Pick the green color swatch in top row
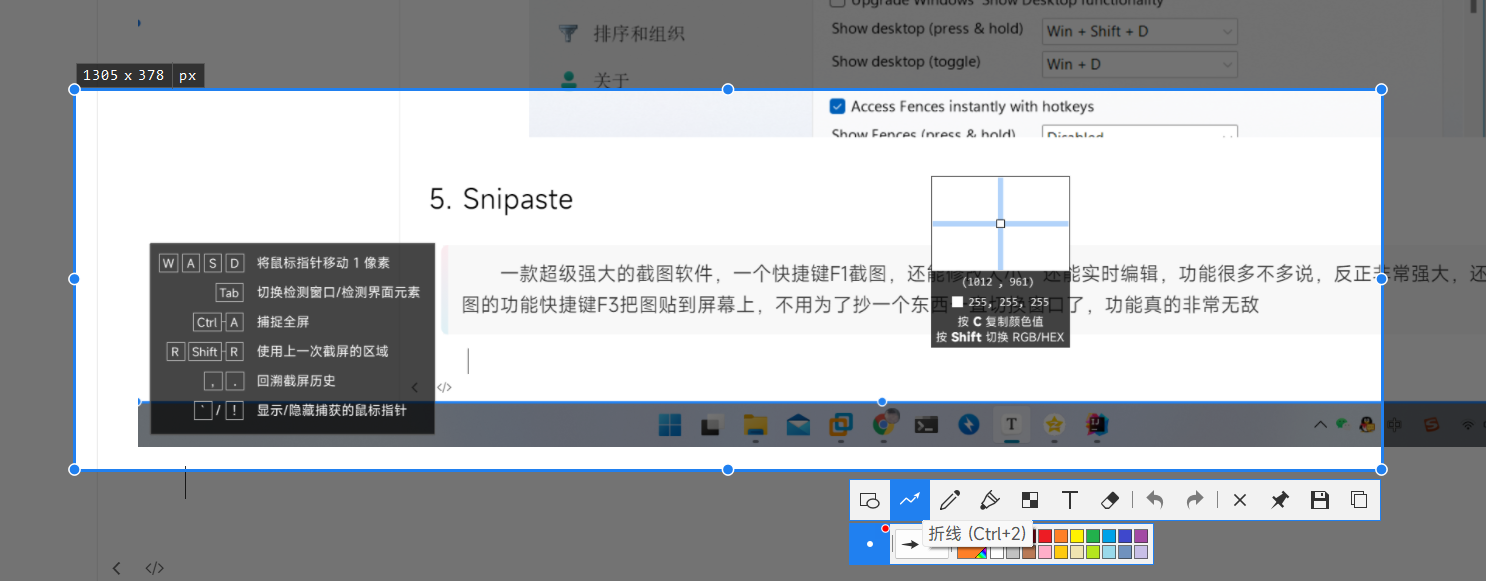This screenshot has width=1486, height=581. coord(1093,536)
